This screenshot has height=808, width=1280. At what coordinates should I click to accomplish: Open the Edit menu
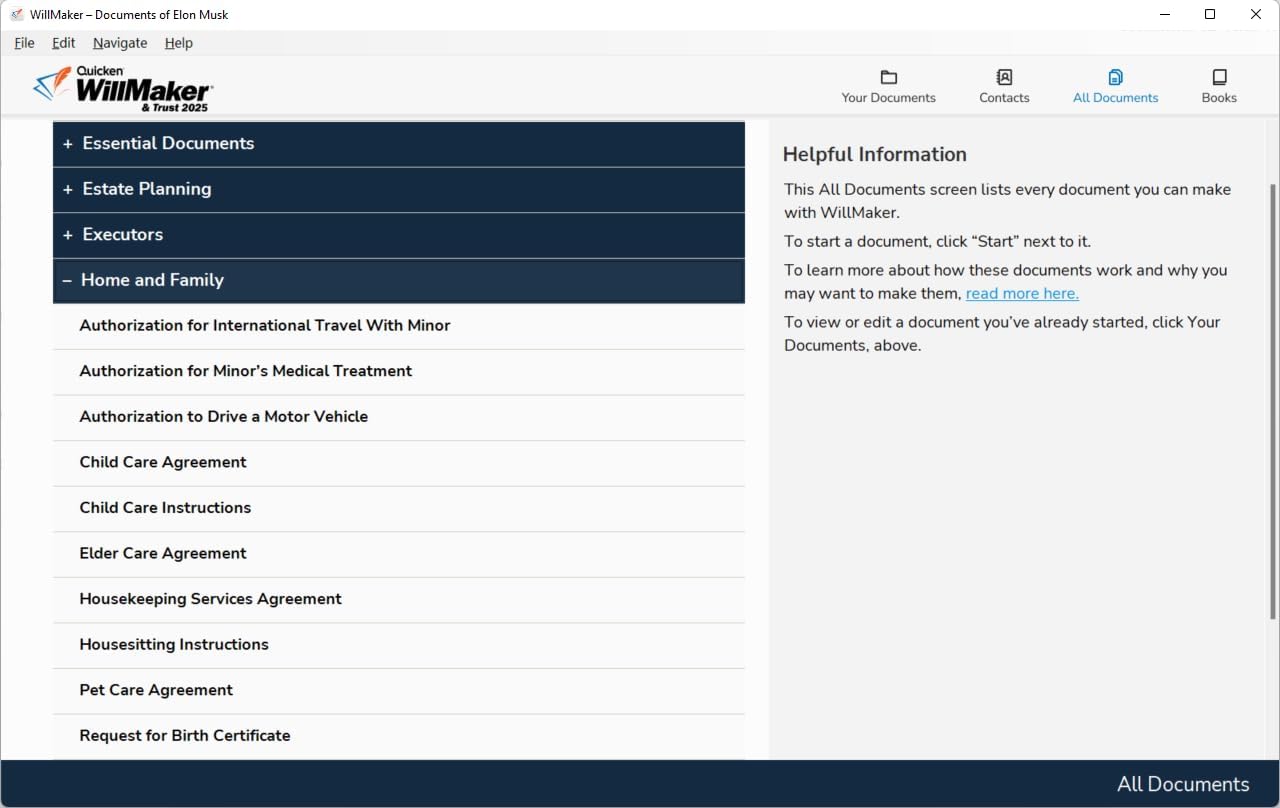click(x=64, y=43)
